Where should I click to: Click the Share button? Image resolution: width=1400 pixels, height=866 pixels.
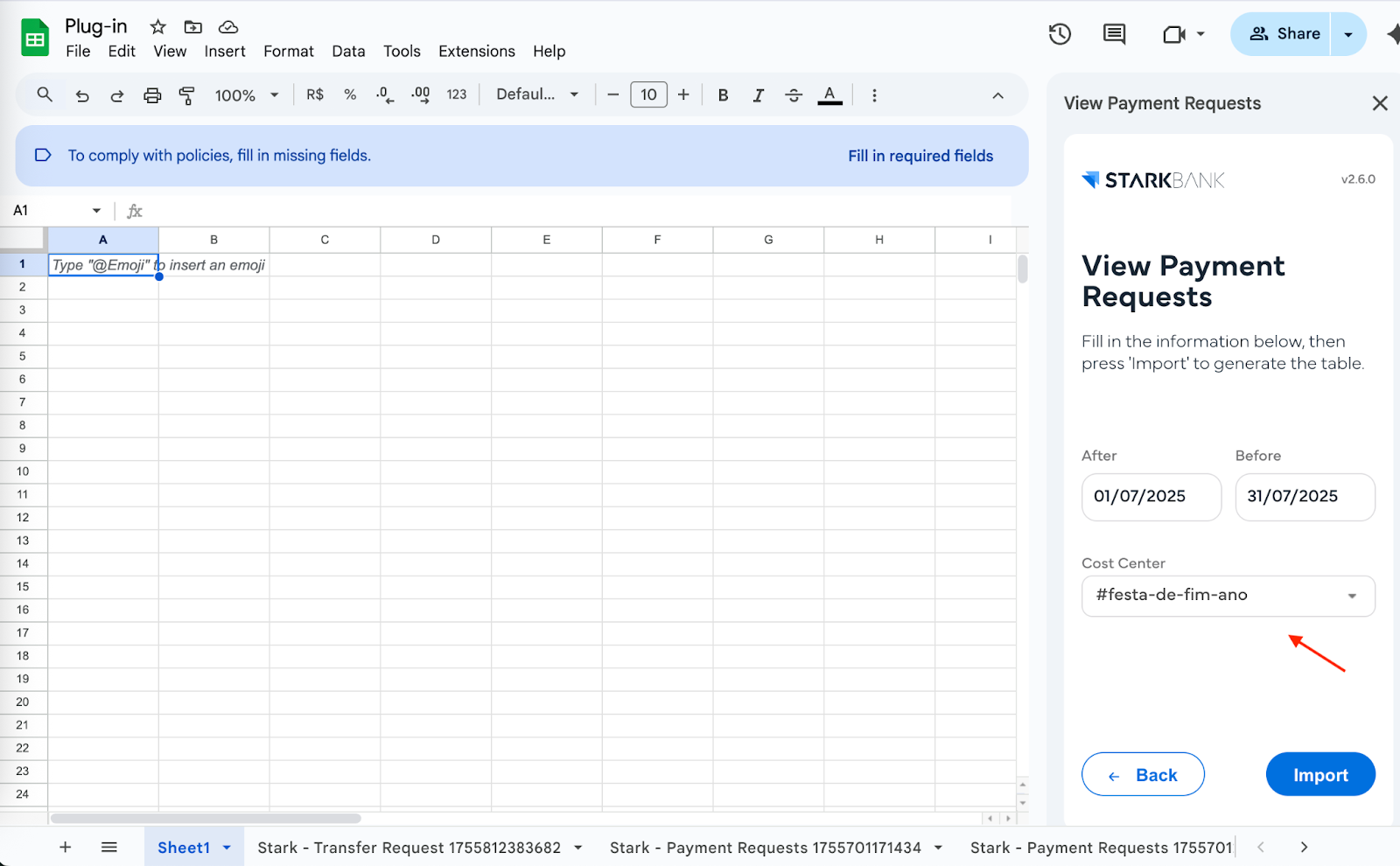point(1281,34)
